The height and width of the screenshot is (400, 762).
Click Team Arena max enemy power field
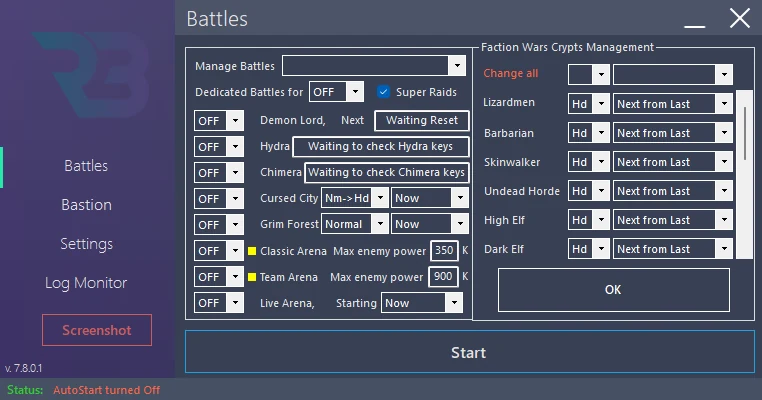coord(443,277)
